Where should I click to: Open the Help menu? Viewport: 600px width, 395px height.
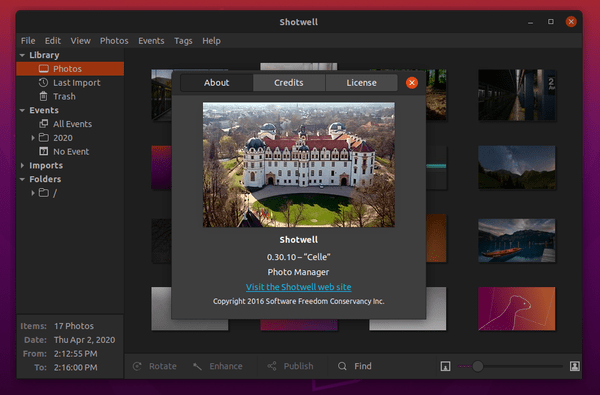click(x=211, y=41)
